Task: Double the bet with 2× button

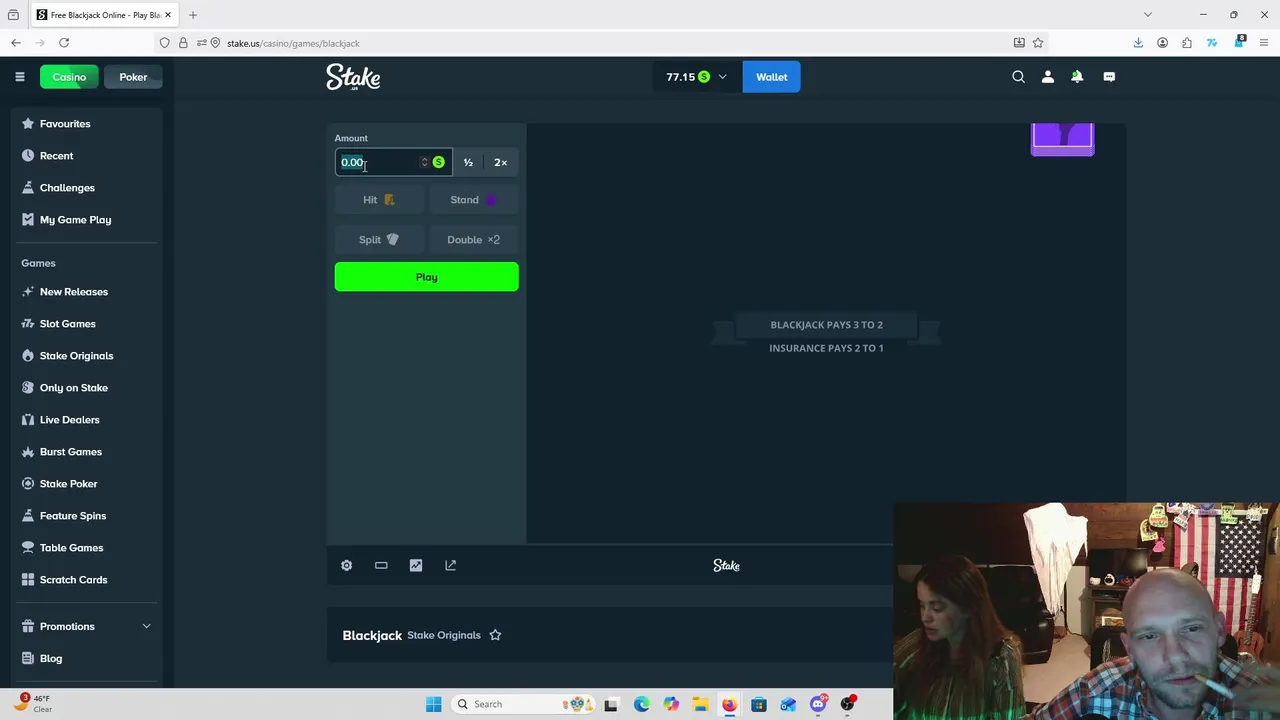Action: click(x=501, y=162)
